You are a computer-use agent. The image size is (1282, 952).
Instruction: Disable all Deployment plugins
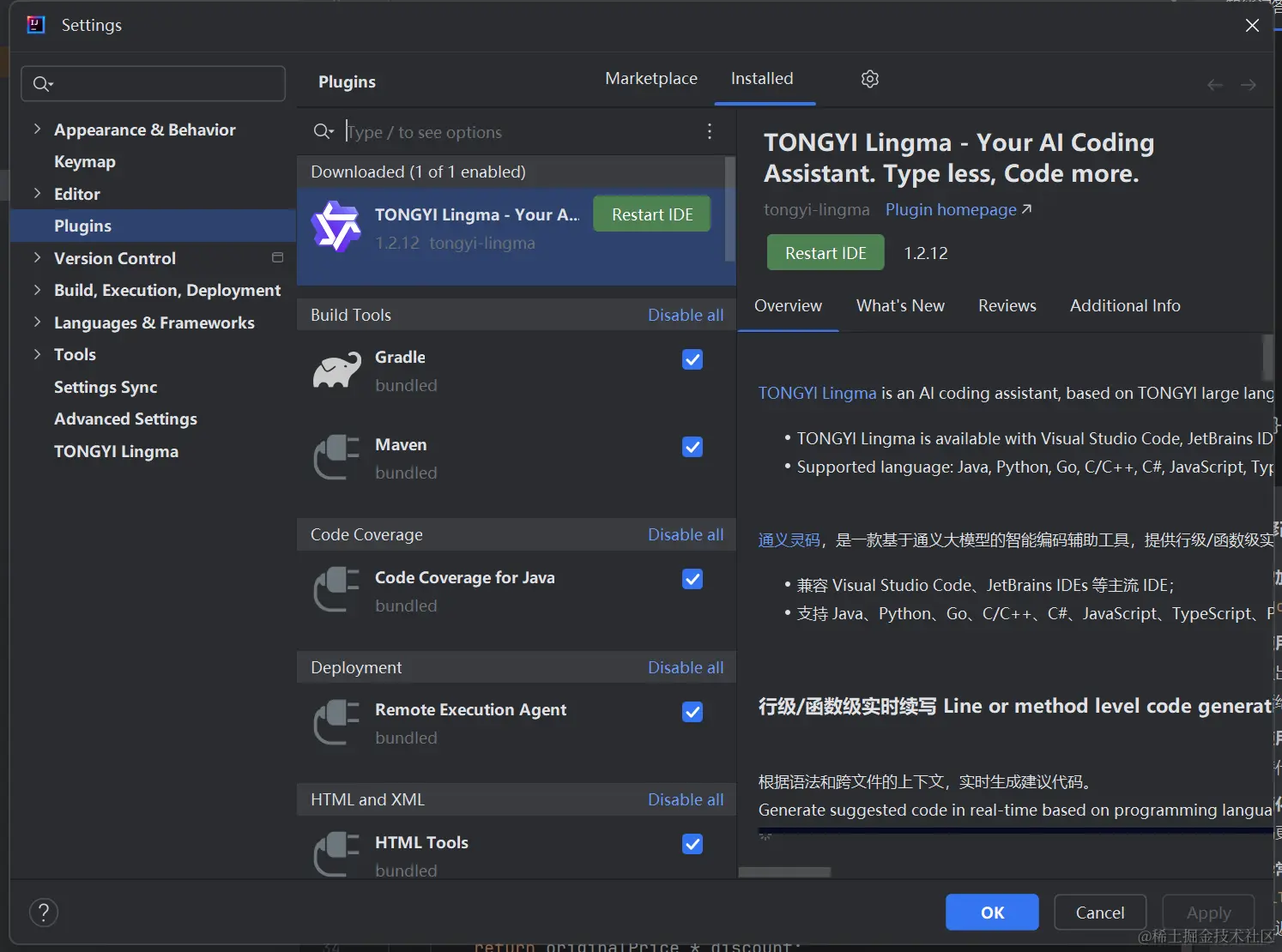pos(686,667)
